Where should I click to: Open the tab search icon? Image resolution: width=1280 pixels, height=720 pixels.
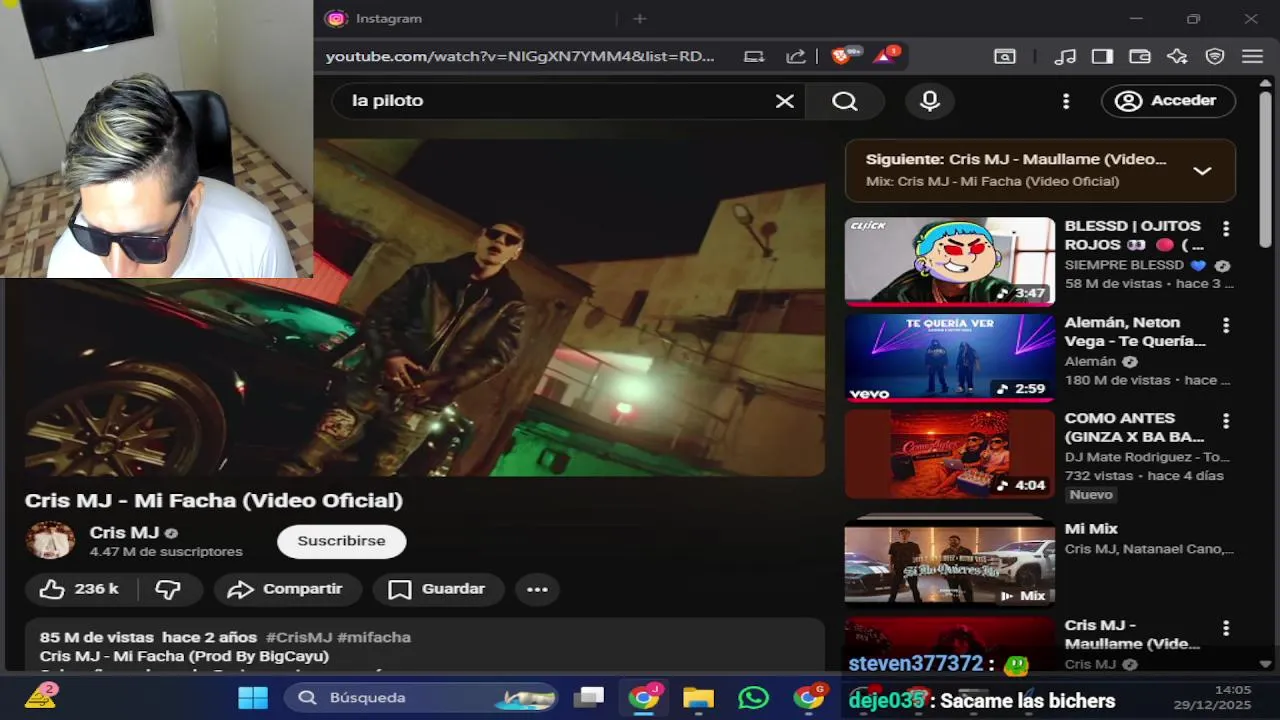(1005, 57)
